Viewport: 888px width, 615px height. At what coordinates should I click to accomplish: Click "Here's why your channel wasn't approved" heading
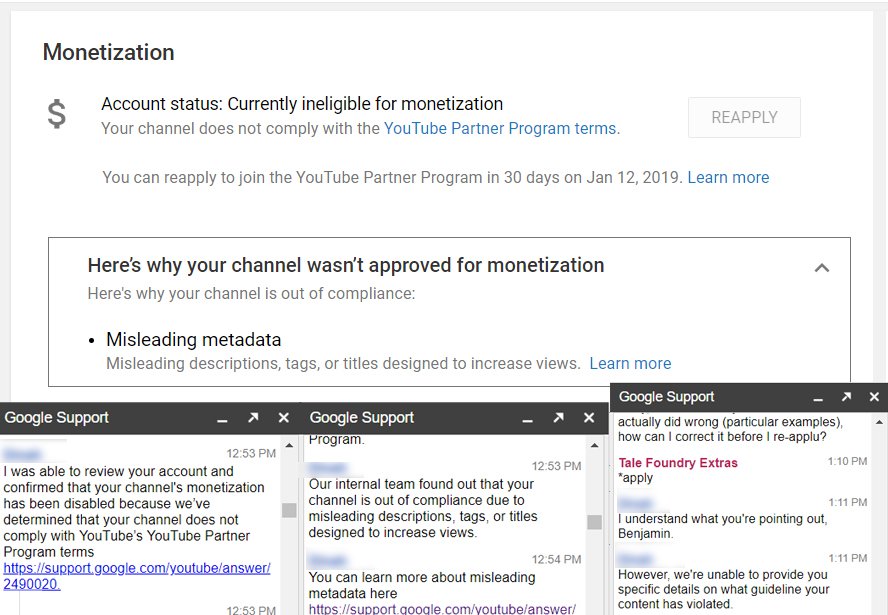coord(346,265)
